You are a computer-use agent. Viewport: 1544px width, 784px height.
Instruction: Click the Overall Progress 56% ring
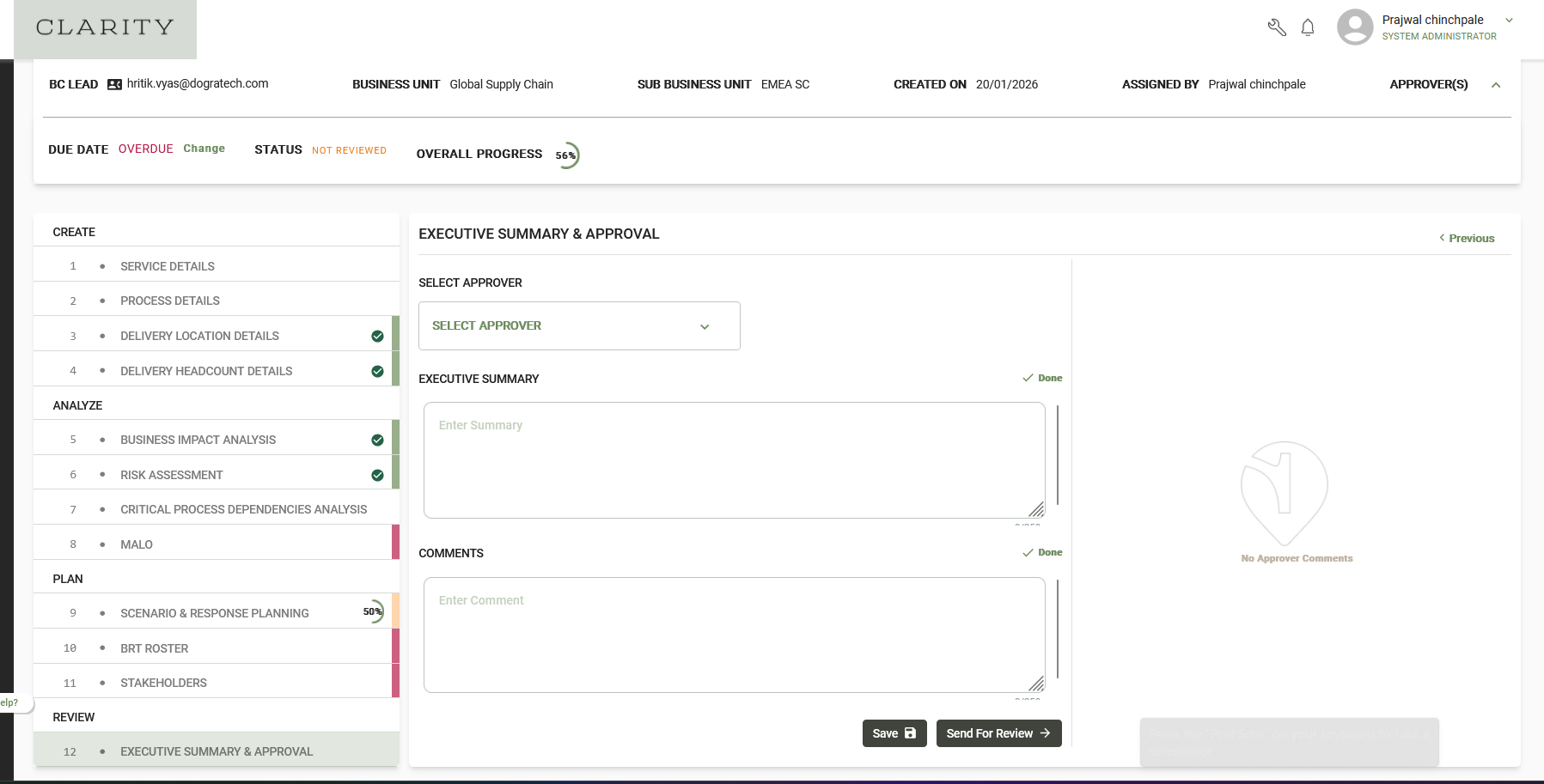click(x=566, y=155)
